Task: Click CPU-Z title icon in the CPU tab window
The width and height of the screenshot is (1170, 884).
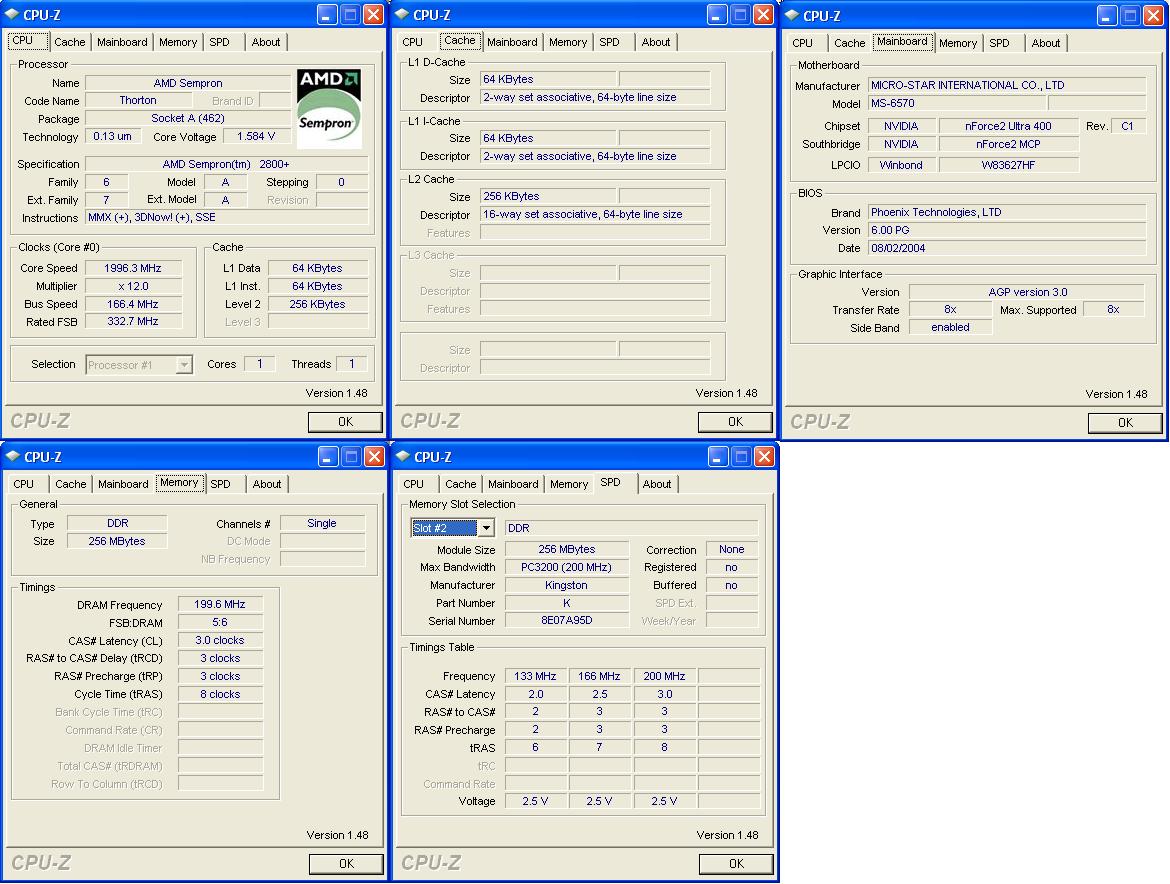Action: click(12, 14)
